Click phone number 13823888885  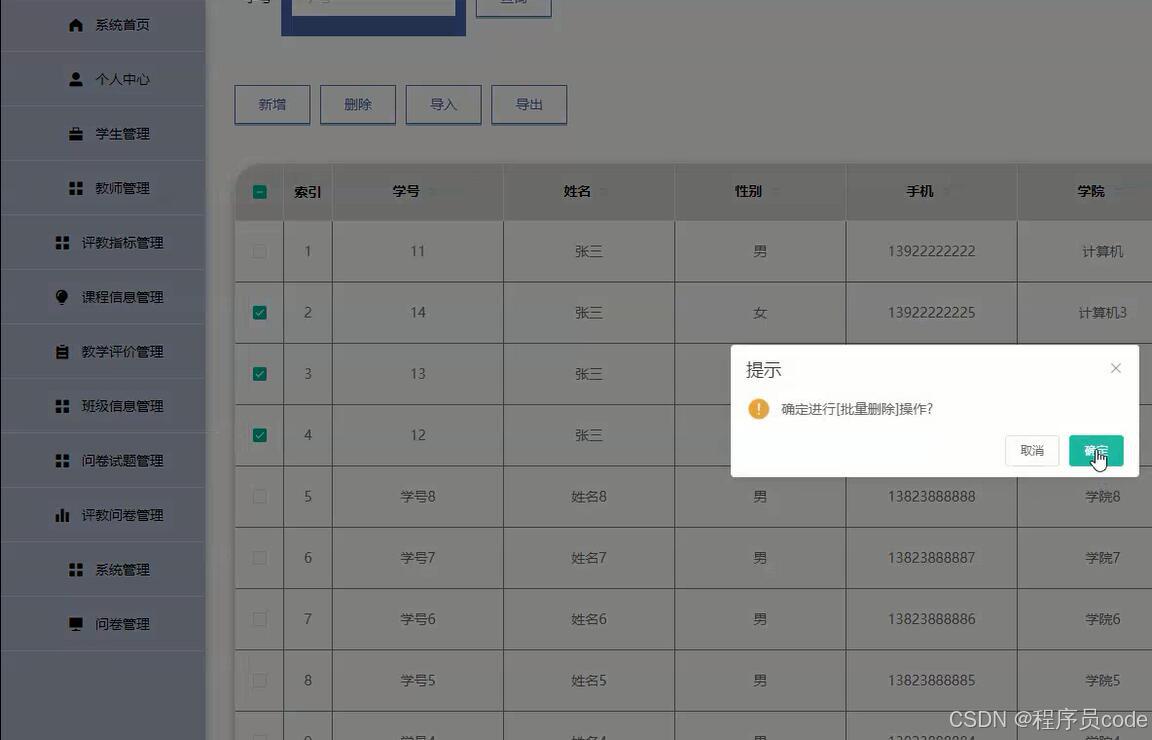click(931, 680)
